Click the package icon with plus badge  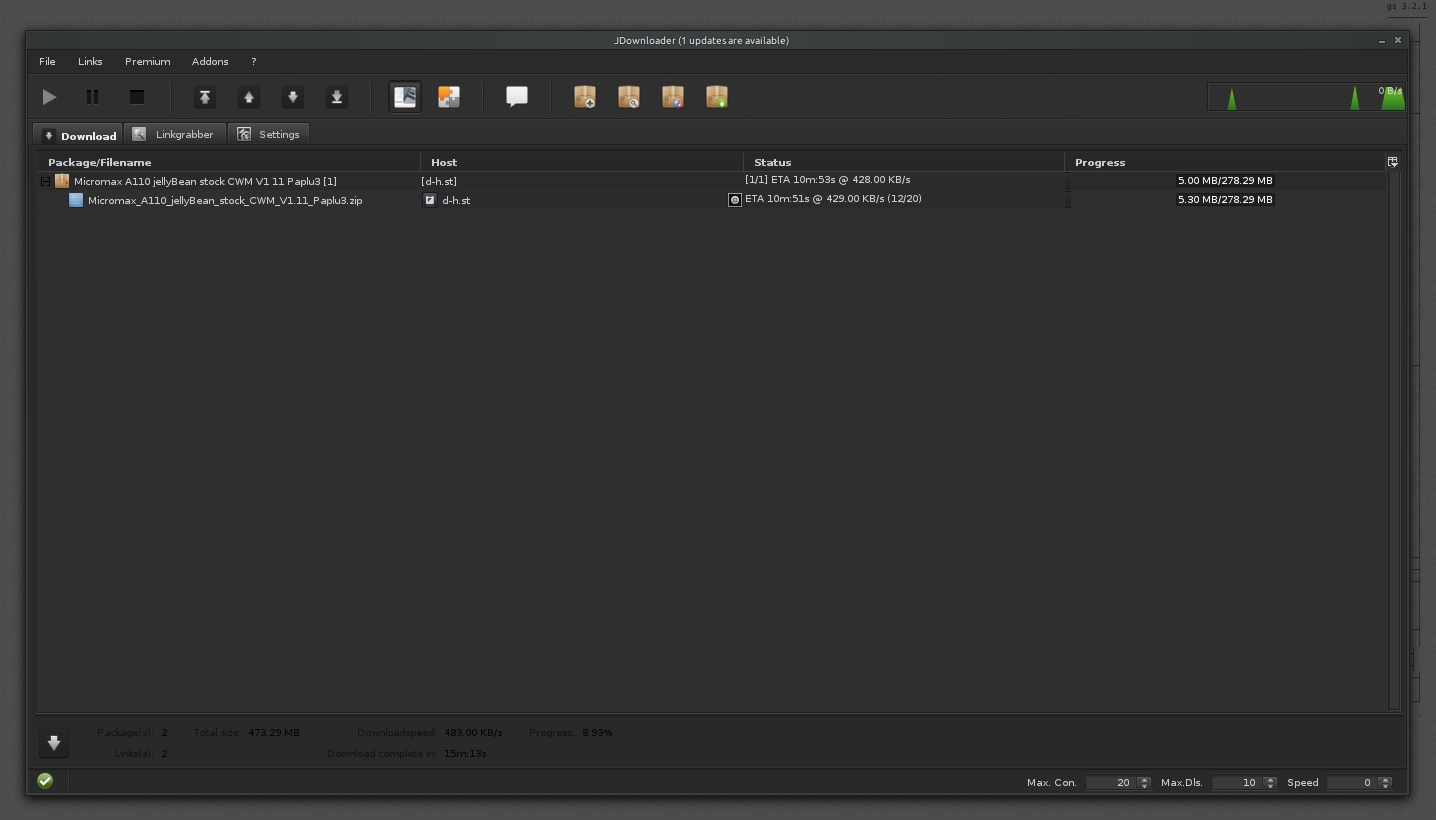(585, 97)
